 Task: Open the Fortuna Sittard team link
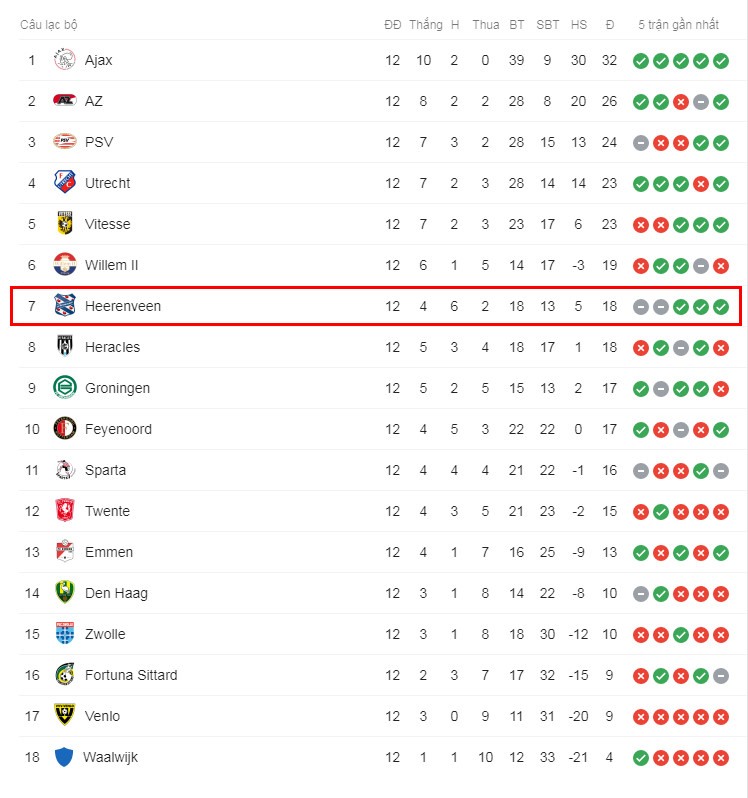131,675
